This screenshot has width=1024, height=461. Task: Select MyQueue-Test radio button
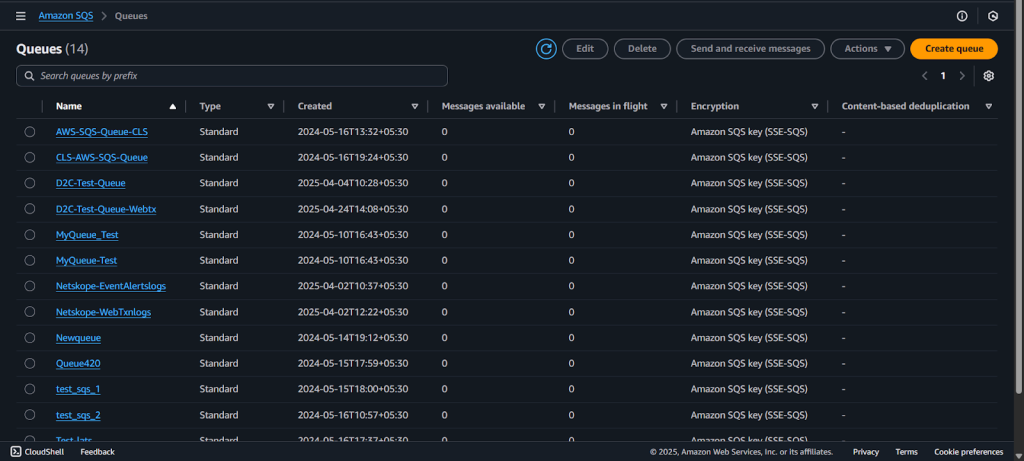[30, 261]
